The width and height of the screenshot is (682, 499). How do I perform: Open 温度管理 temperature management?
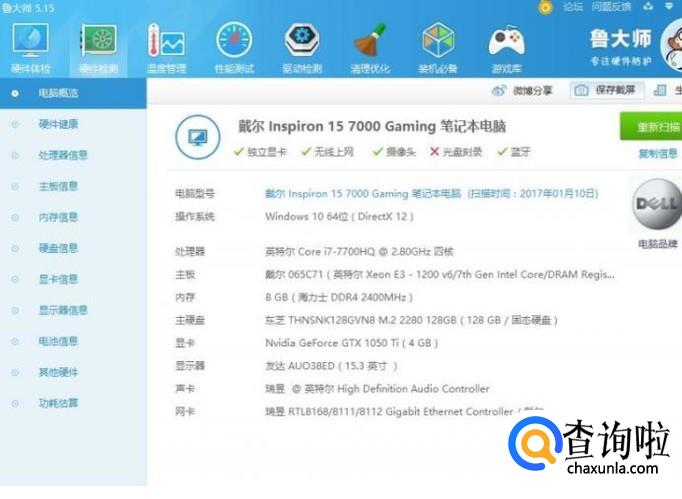(166, 43)
